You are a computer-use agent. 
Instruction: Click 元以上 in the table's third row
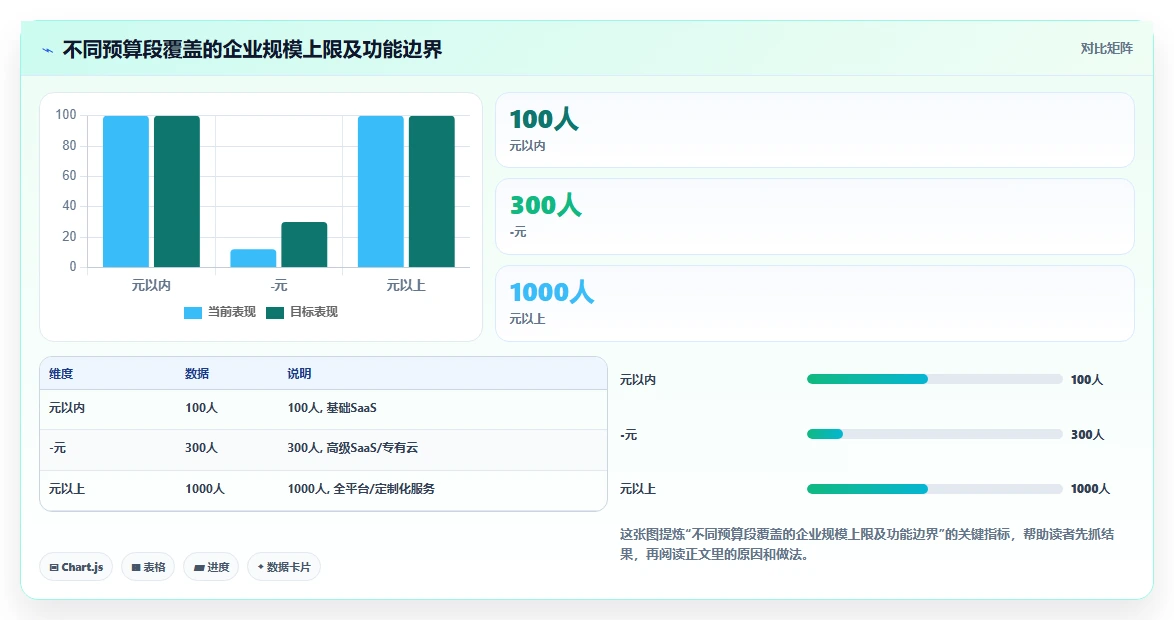tap(67, 489)
